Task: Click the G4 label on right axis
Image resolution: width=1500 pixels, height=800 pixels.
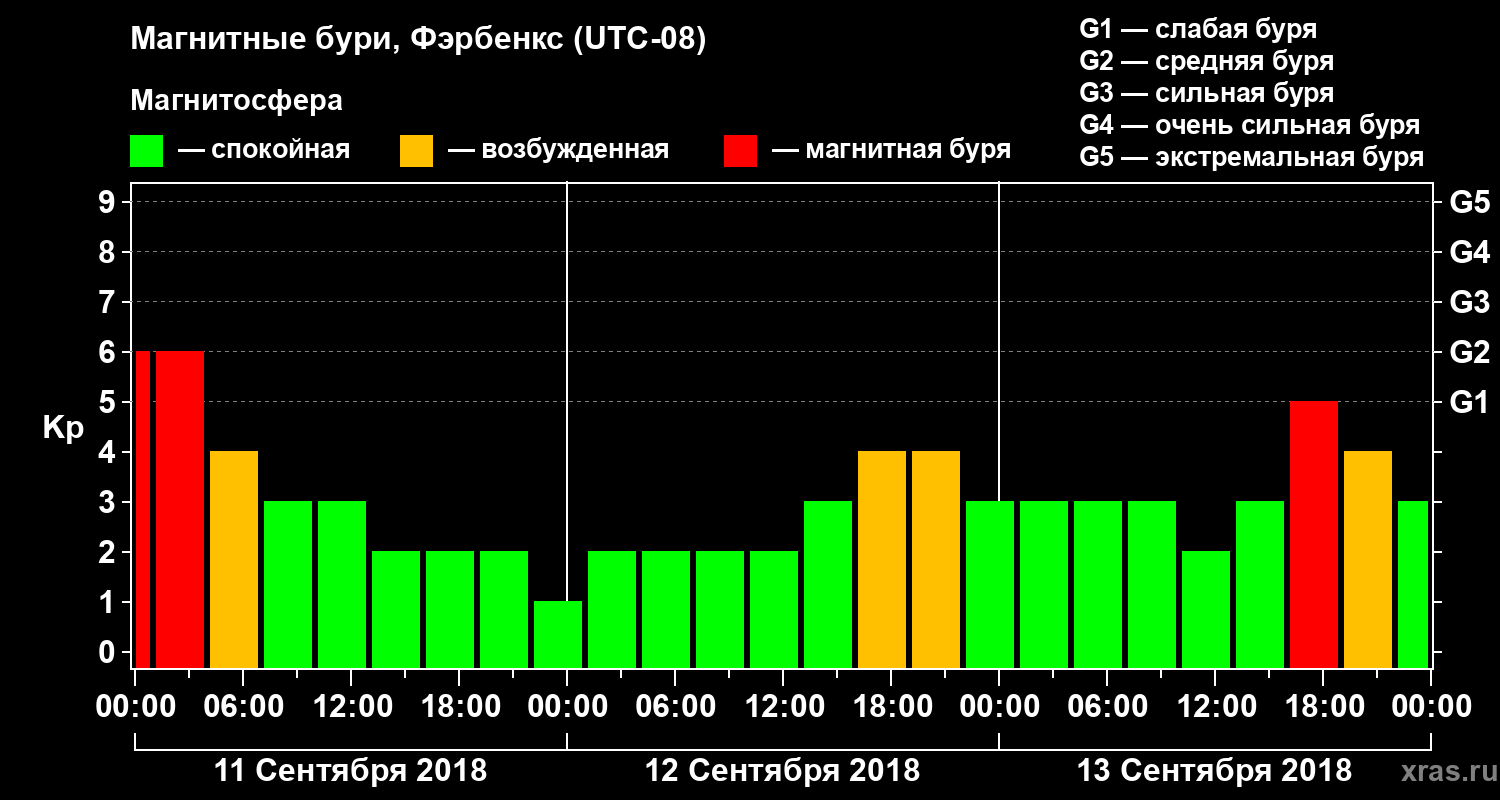Action: 1469,252
